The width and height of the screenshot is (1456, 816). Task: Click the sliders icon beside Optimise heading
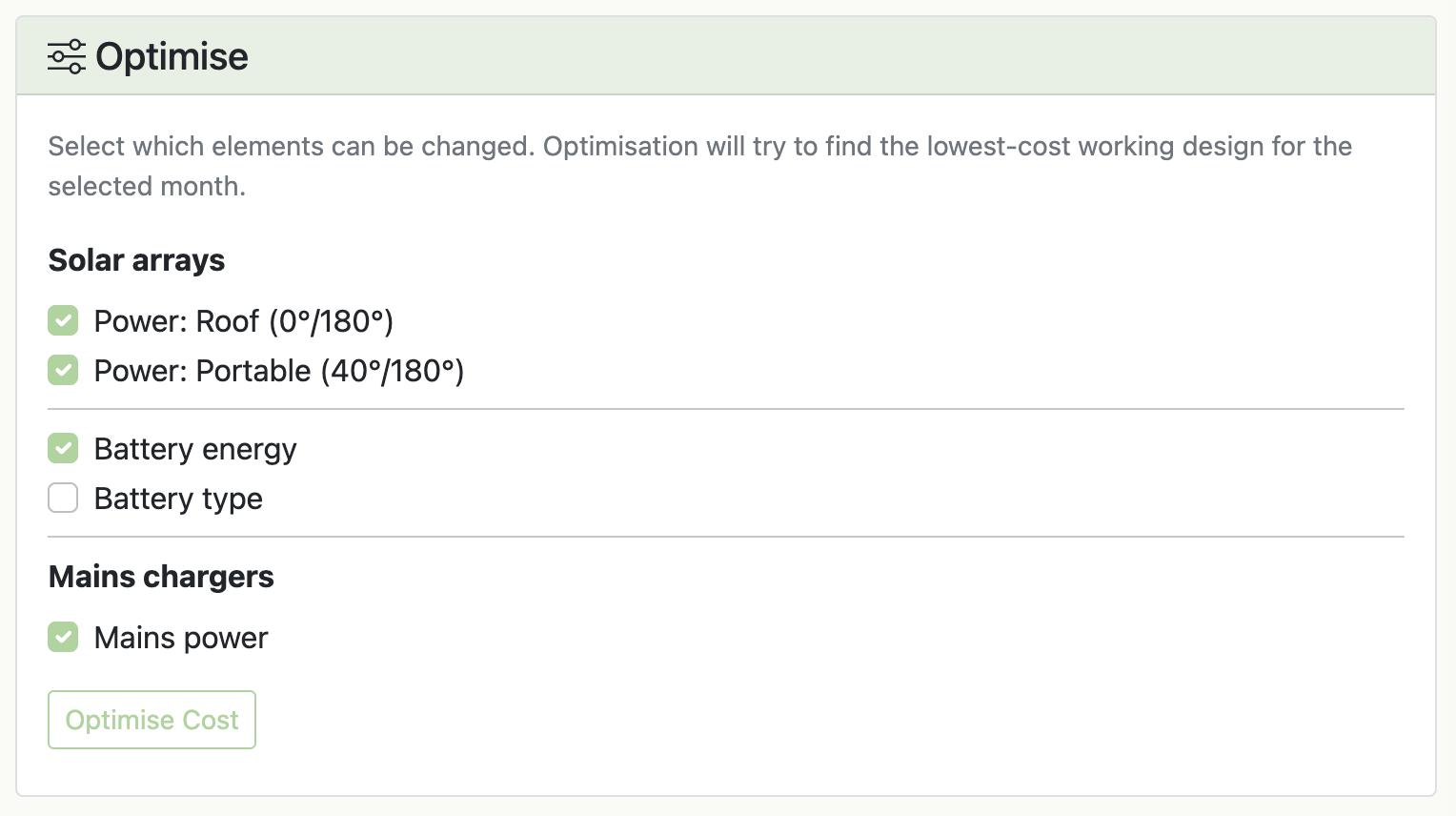(x=65, y=56)
